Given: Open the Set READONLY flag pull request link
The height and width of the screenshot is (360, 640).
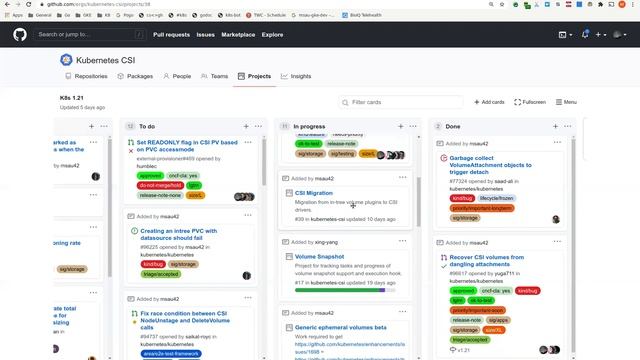Looking at the screenshot, I should (187, 146).
